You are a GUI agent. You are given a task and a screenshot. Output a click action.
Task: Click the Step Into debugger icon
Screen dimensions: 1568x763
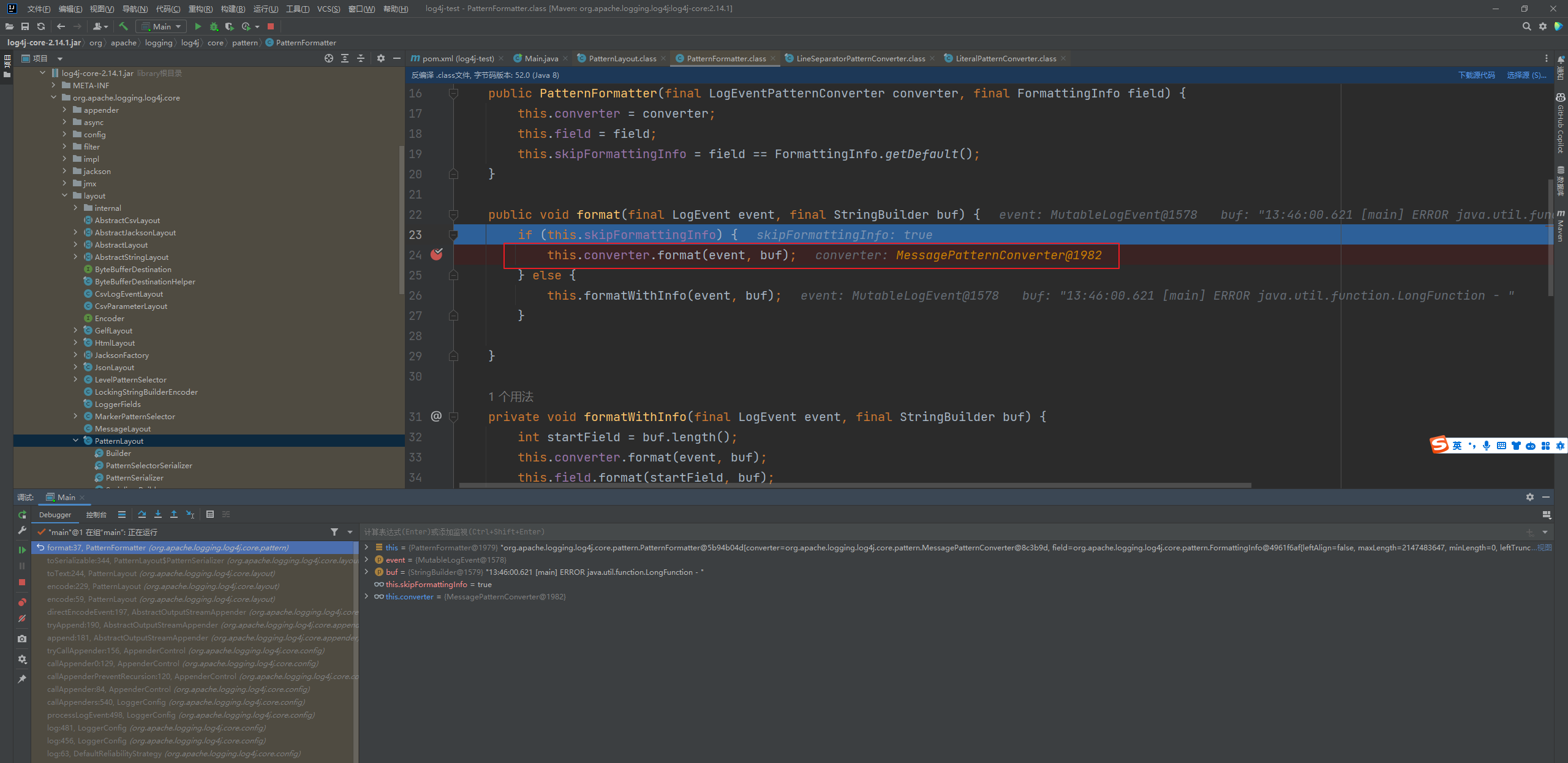158,515
